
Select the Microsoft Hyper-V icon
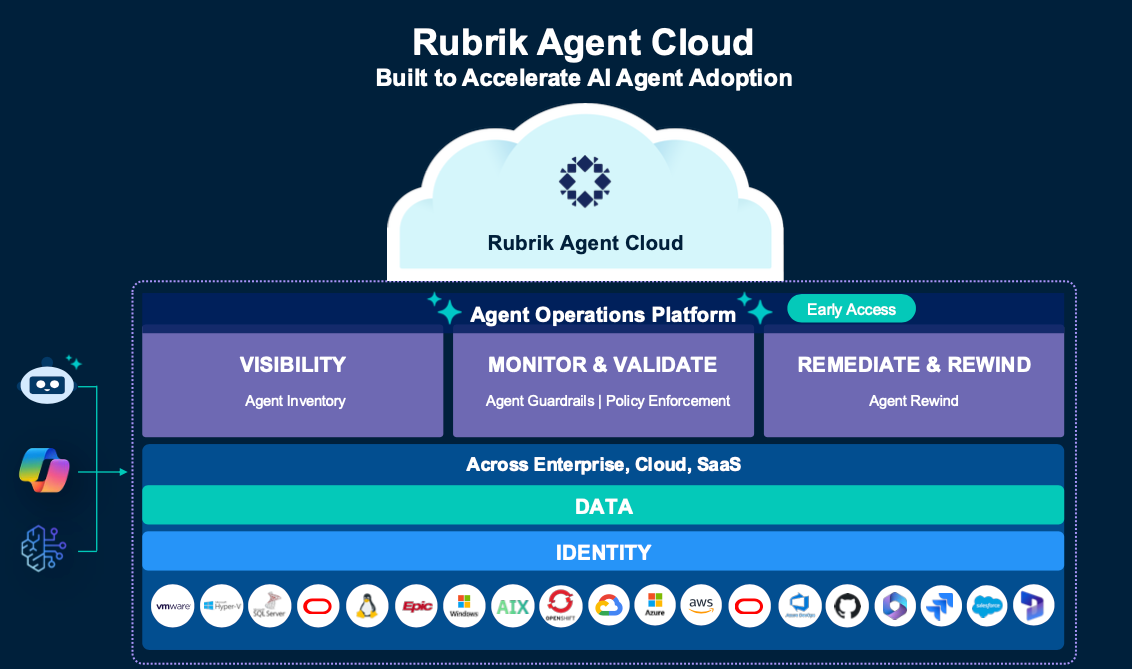(222, 605)
